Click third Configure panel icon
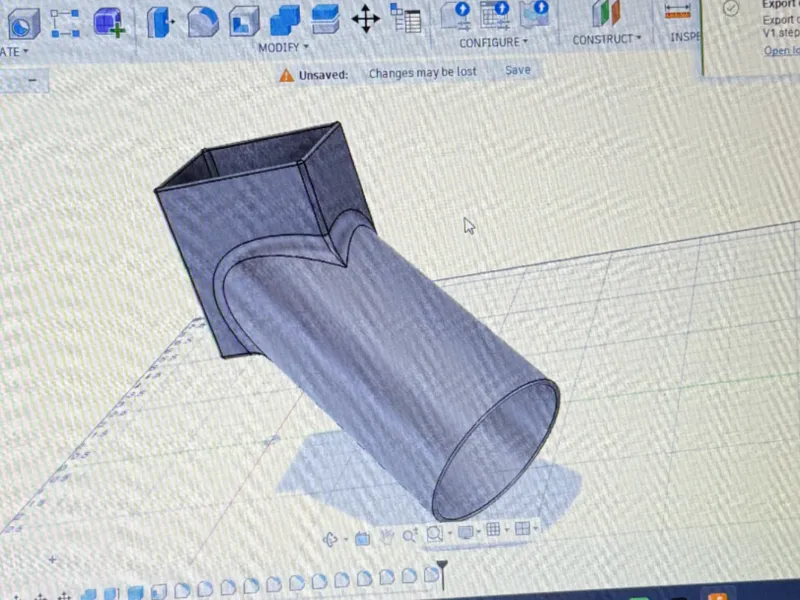The width and height of the screenshot is (800, 600). [534, 13]
